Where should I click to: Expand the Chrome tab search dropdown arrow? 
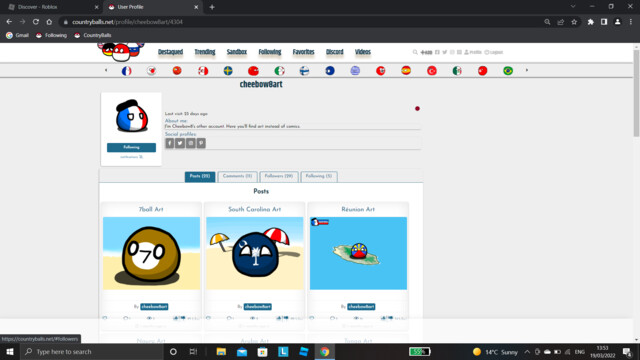573,7
